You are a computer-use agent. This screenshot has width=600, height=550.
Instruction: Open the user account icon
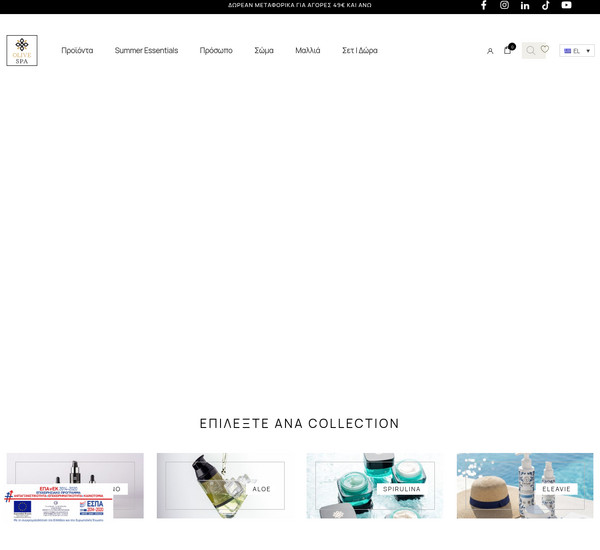pos(490,51)
